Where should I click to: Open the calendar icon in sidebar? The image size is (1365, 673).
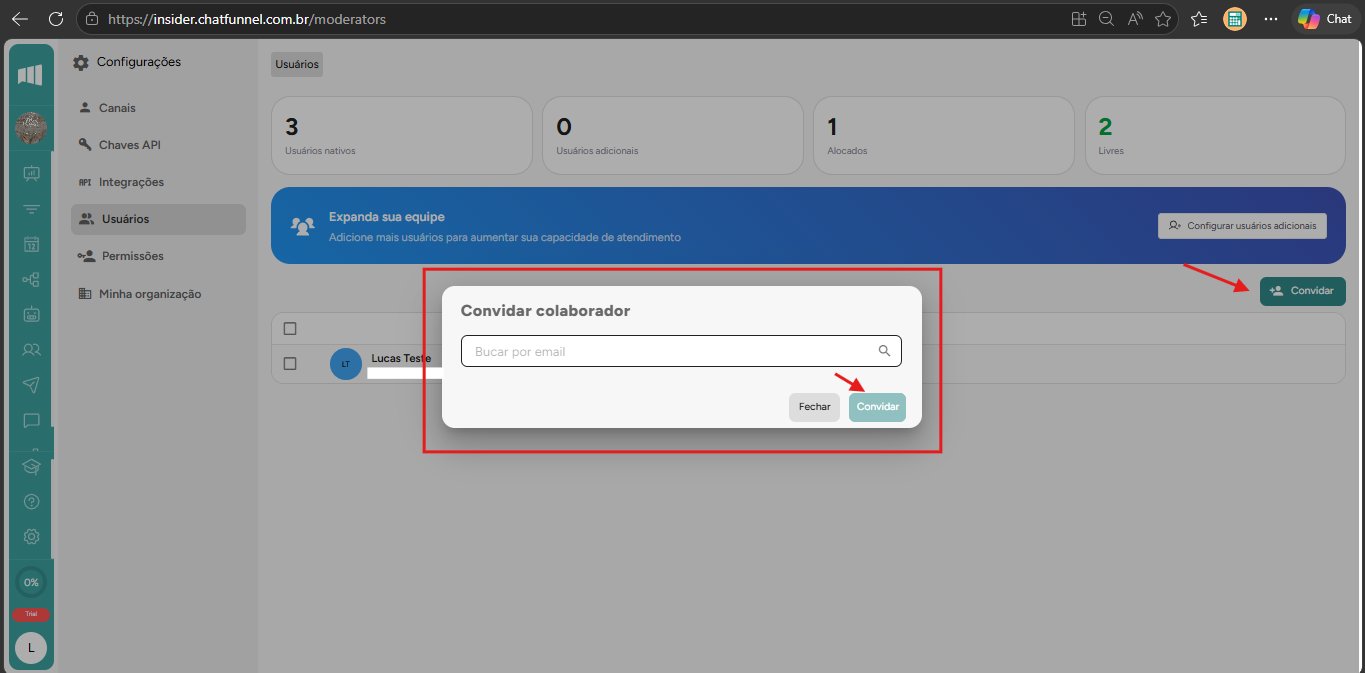point(31,244)
